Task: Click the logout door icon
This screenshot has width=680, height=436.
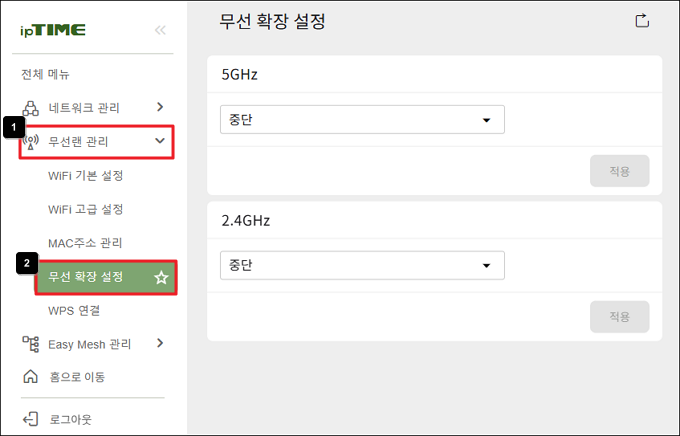Action: pos(30,419)
